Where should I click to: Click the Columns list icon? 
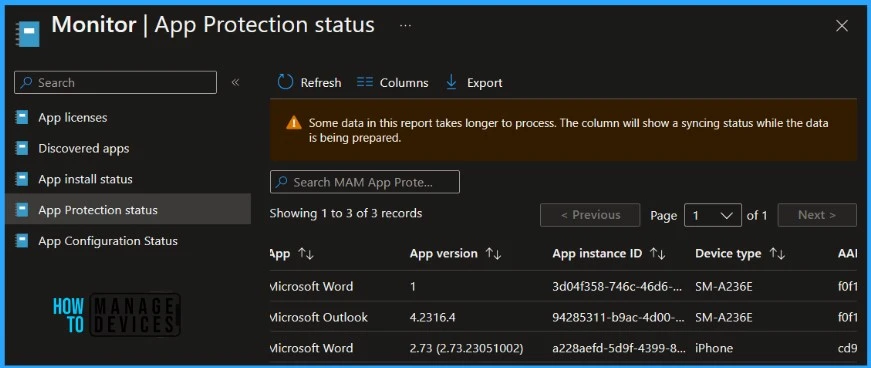[364, 82]
